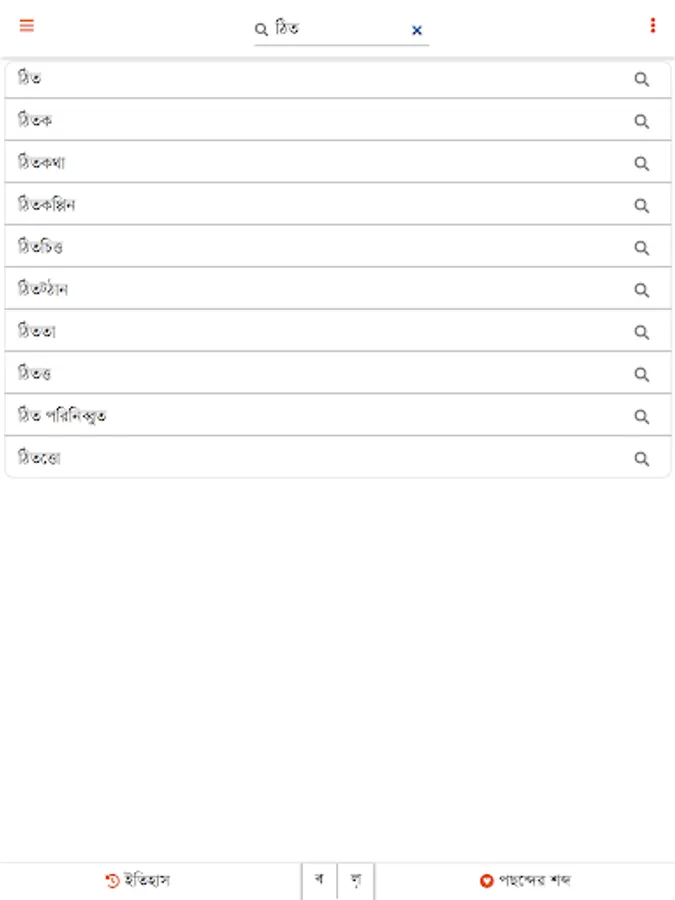Image resolution: width=675 pixels, height=900 pixels.
Task: Tap the magnifier in the ঠিততা row
Action: click(x=642, y=332)
